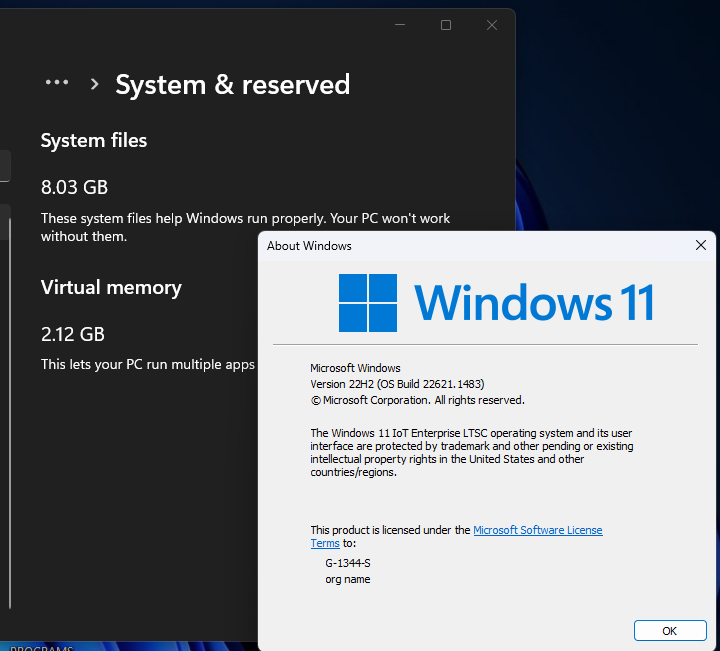Maximize the Settings window
The image size is (720, 651).
tap(446, 25)
